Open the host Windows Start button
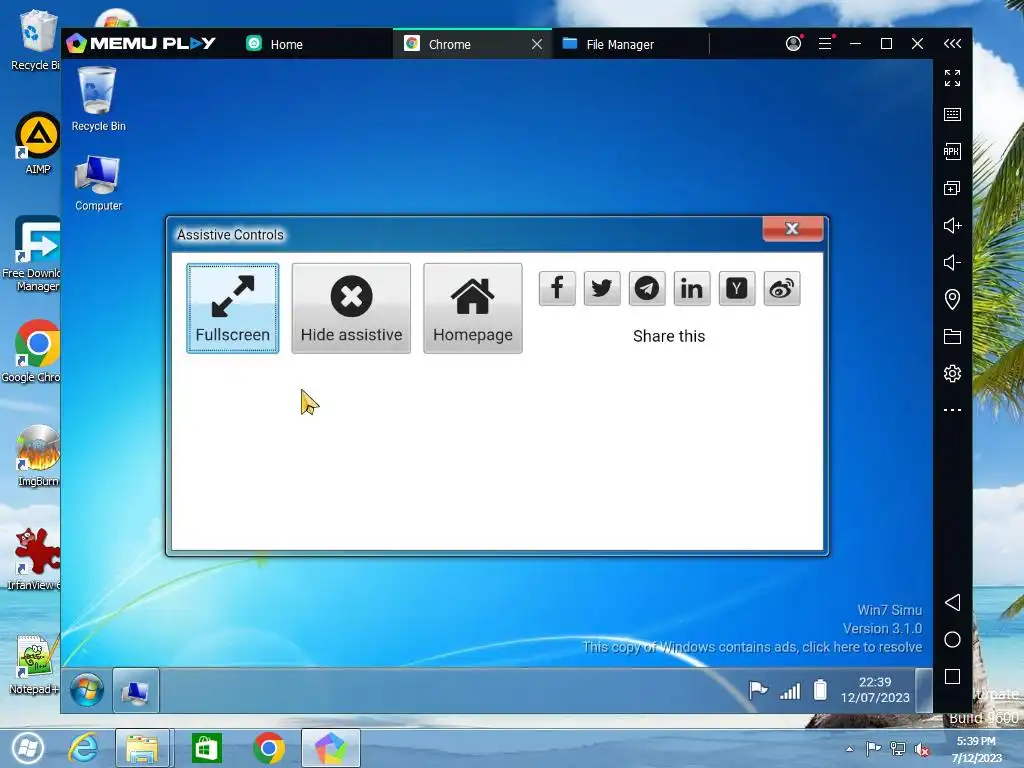Screen dimensions: 1024x768 [27, 748]
